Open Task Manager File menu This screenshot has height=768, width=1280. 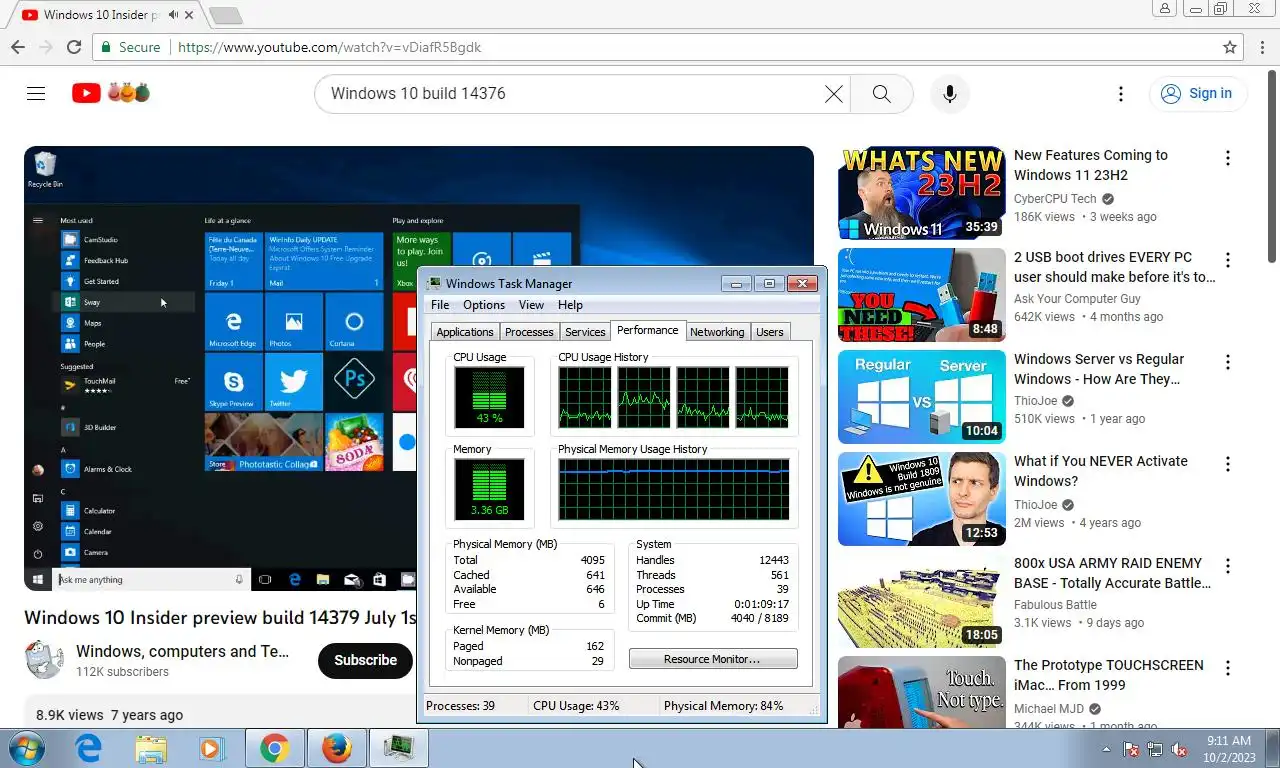pos(440,305)
